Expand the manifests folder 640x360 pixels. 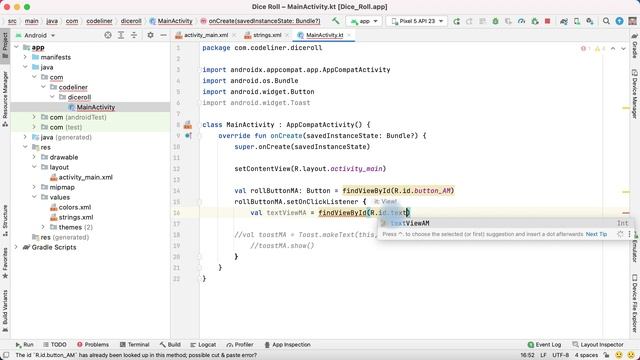pos(25,57)
